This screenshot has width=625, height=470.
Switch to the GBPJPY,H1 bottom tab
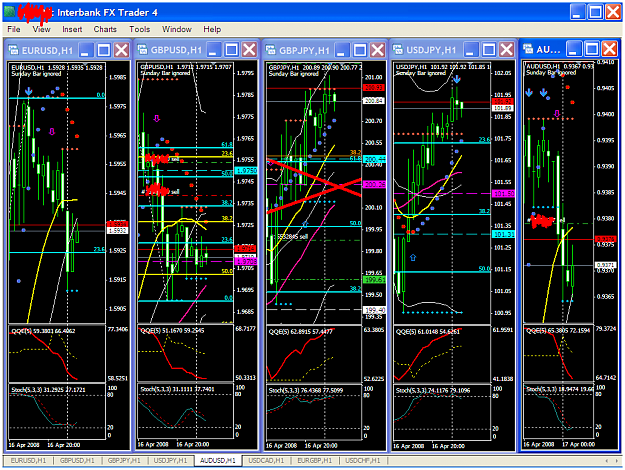(124, 460)
